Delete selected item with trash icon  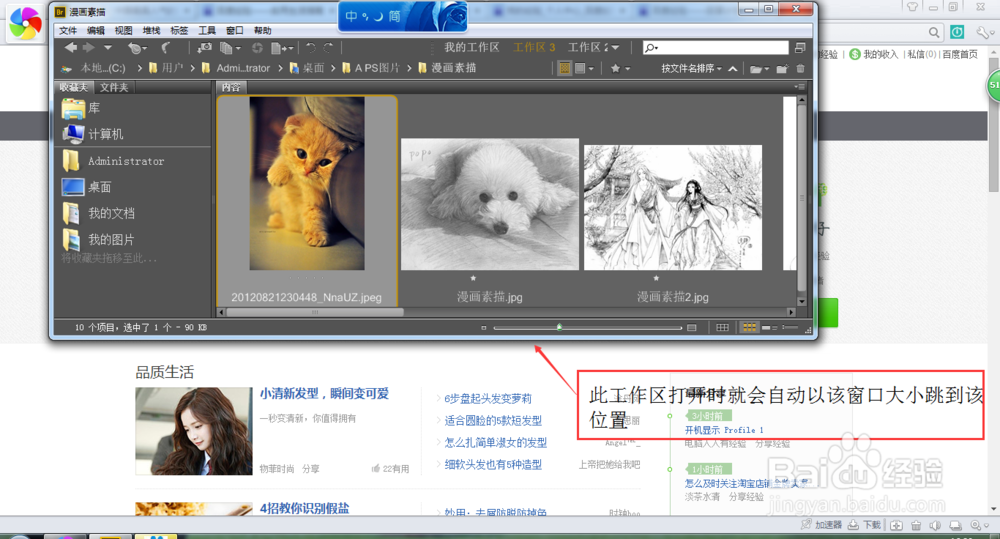coord(800,68)
